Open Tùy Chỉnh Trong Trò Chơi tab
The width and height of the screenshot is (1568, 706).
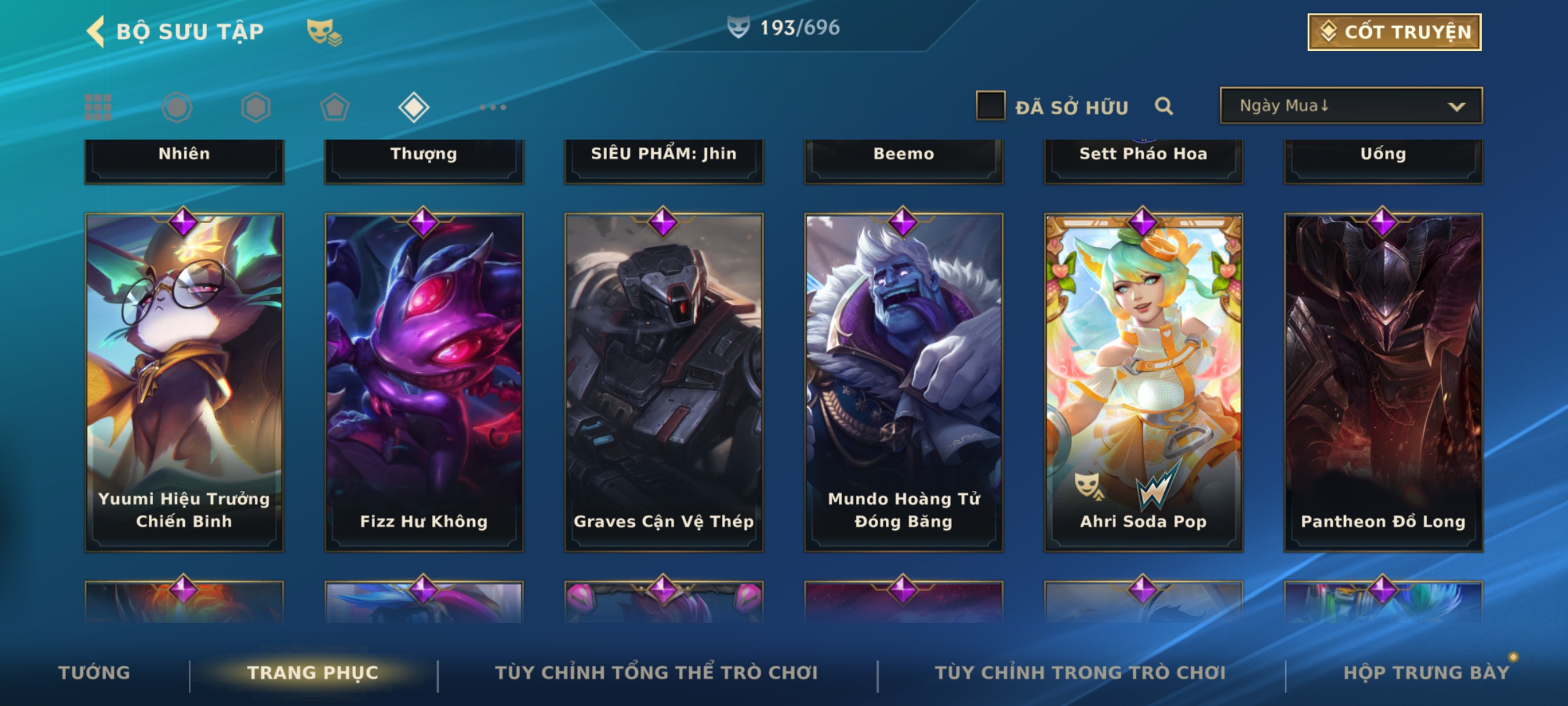click(1080, 673)
